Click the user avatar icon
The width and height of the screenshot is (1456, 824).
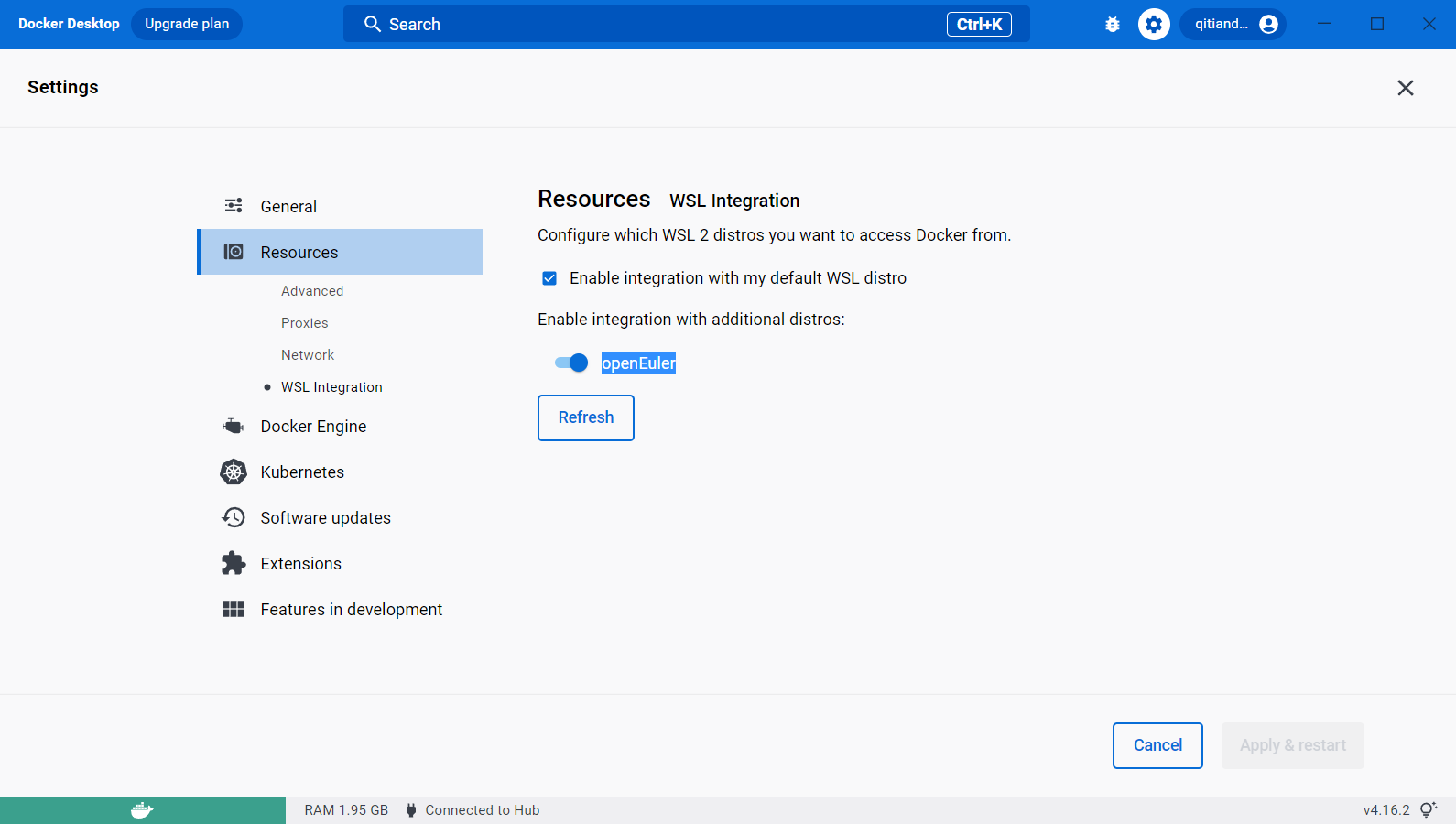[1268, 25]
